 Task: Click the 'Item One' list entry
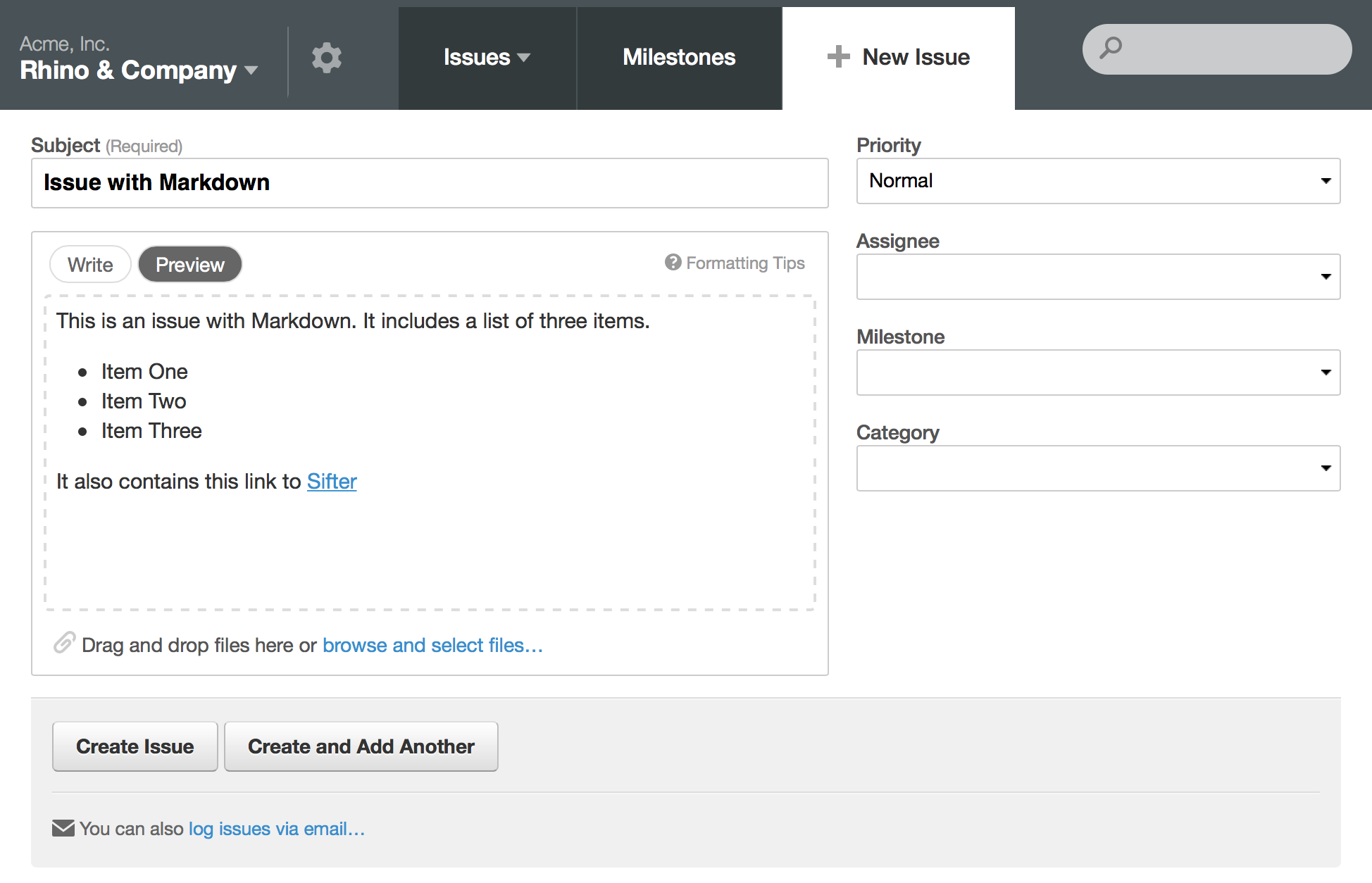click(x=144, y=372)
